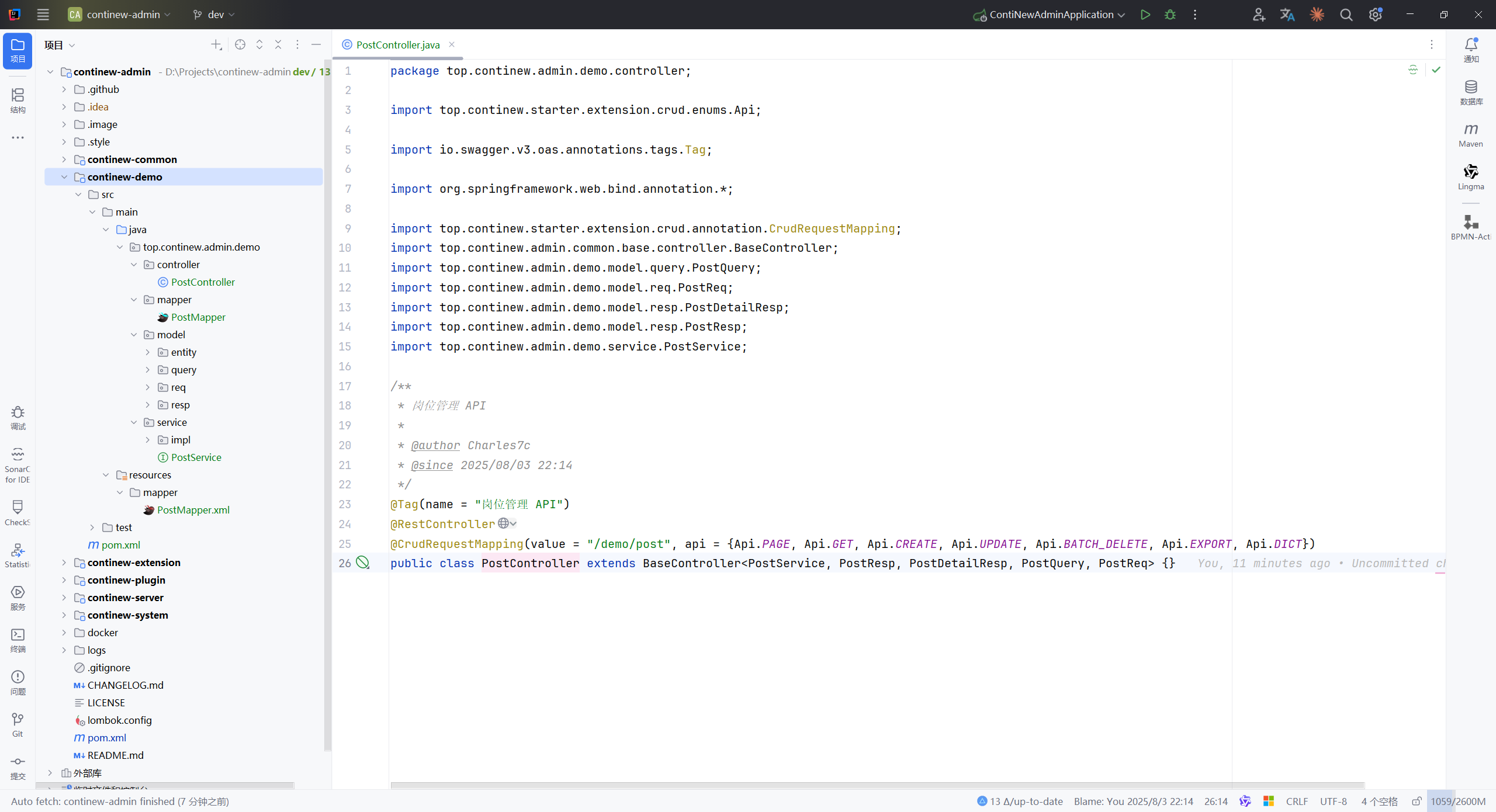
Task: Open the Database tool window
Action: coord(1471,93)
